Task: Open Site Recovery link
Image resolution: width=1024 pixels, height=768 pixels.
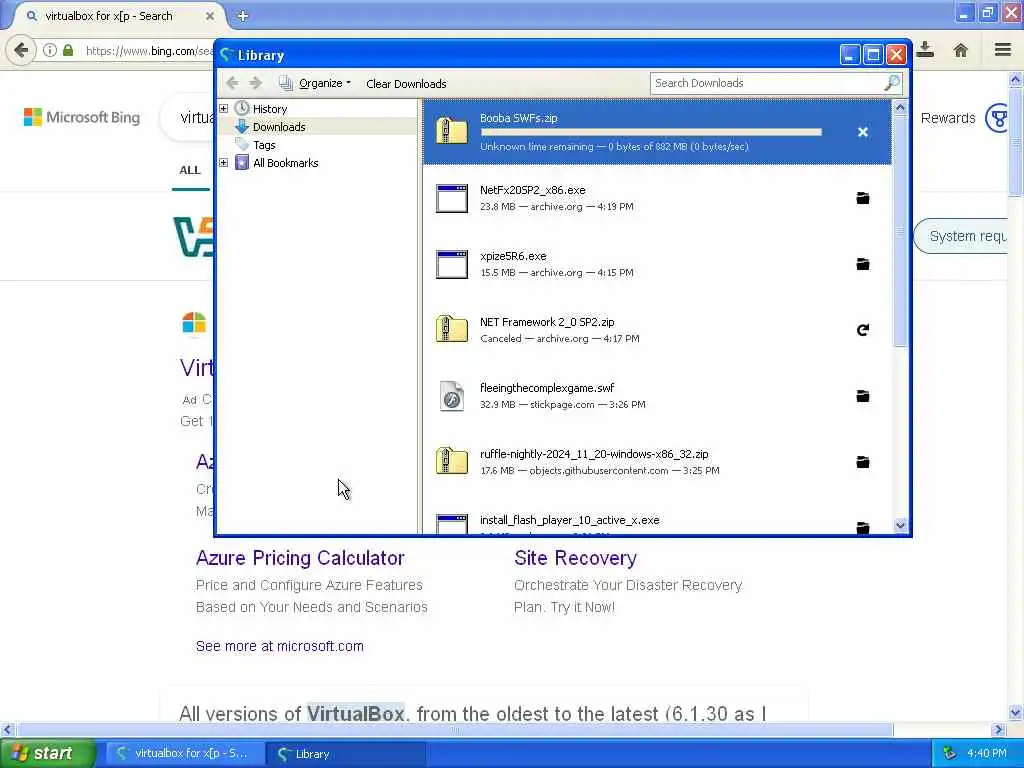Action: [x=575, y=558]
